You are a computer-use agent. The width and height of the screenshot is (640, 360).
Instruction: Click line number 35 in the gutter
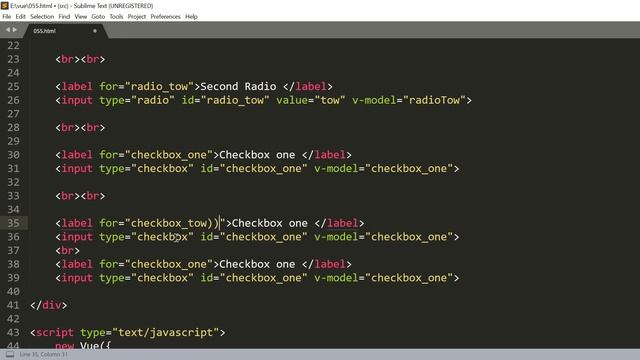13,223
